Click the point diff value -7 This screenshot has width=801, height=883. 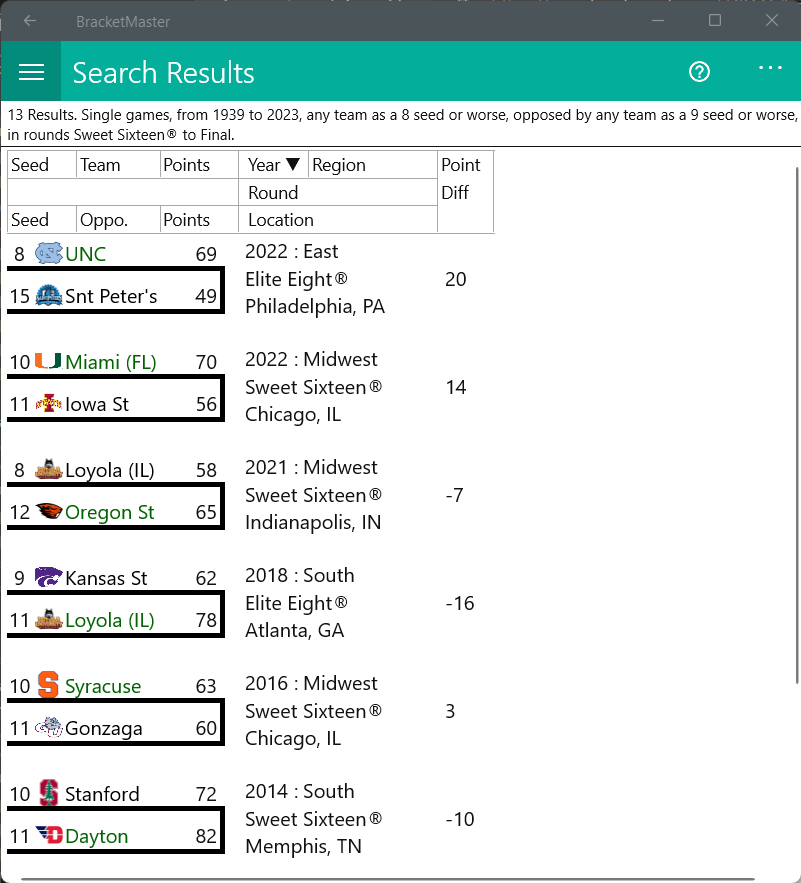click(454, 495)
